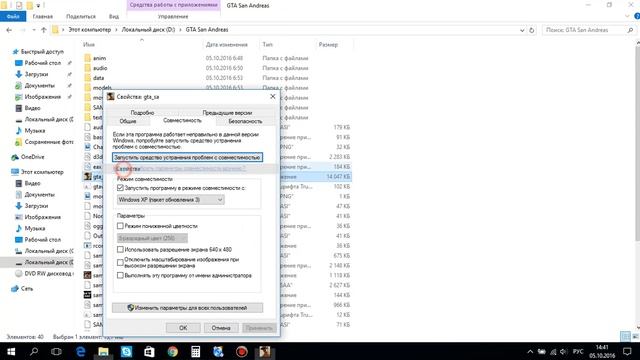
Task: Open File Explorer taskbar icon
Action: tap(103, 351)
